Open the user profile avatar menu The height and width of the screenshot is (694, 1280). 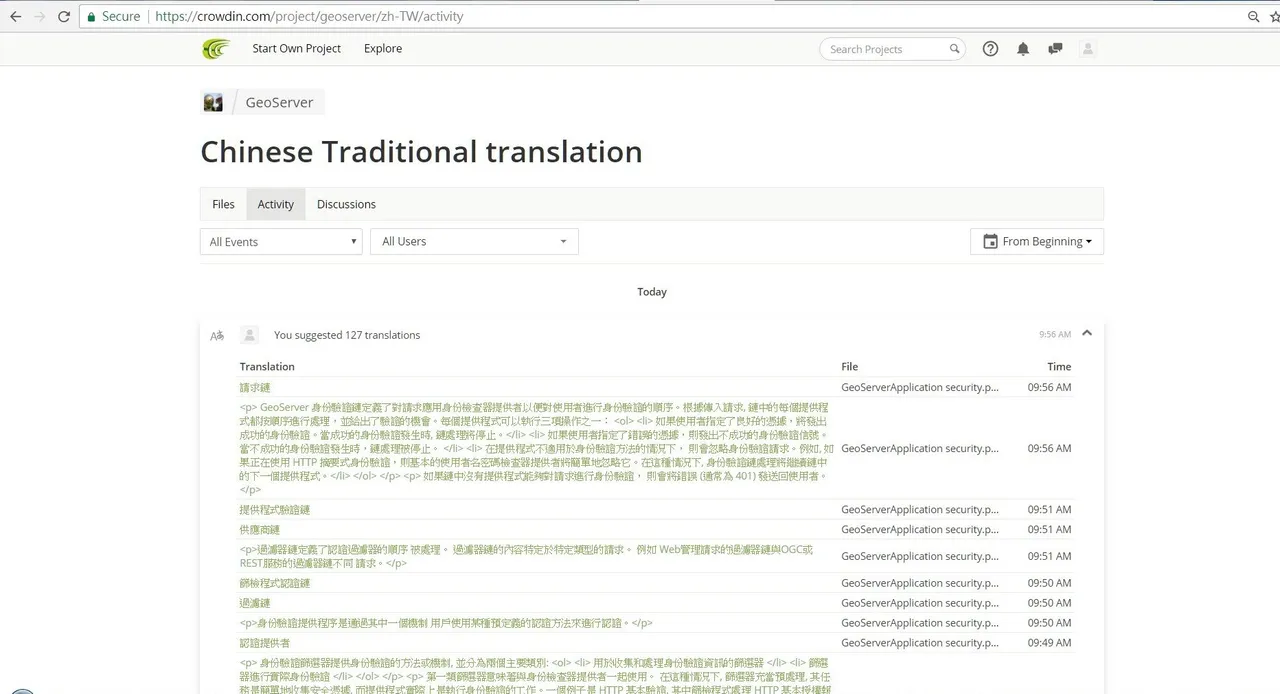point(1088,49)
